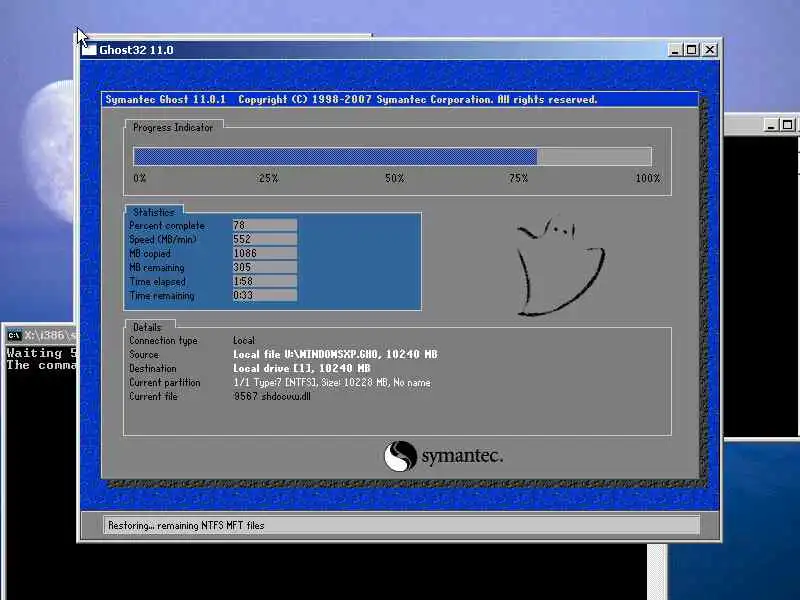Minimize the Ghost32 11.0 window

[x=674, y=50]
